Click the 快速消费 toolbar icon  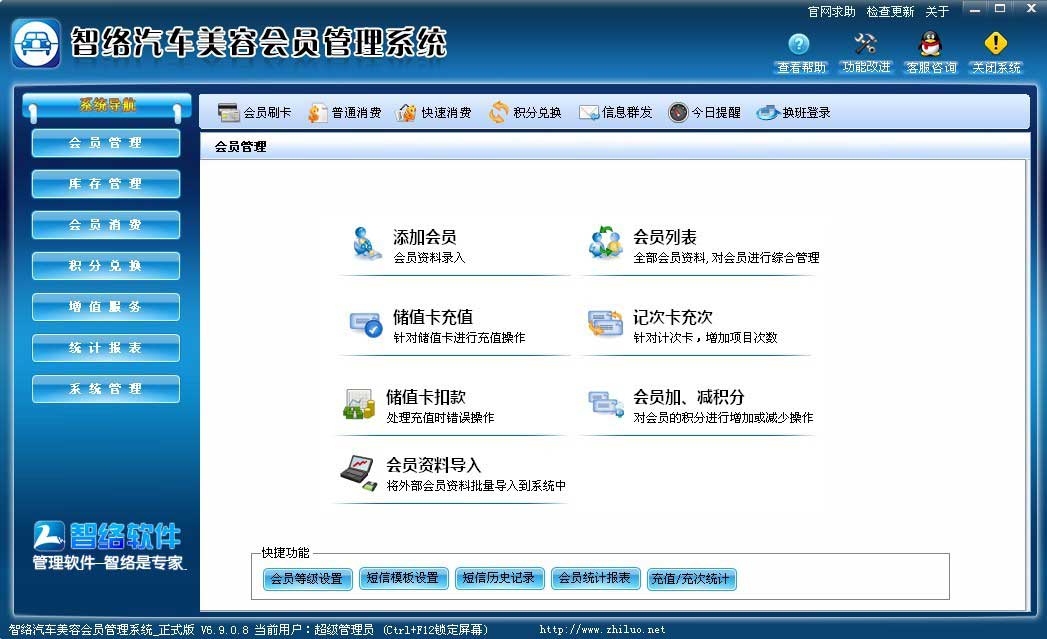[406, 113]
